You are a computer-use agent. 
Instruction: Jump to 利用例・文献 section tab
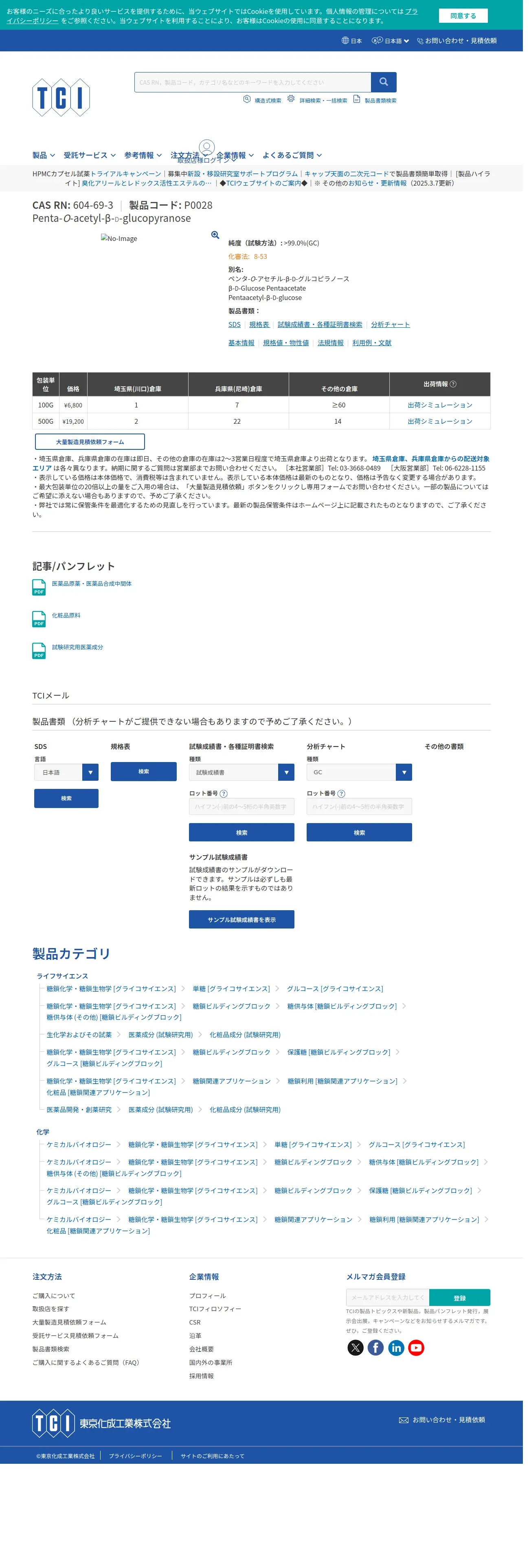(x=372, y=343)
